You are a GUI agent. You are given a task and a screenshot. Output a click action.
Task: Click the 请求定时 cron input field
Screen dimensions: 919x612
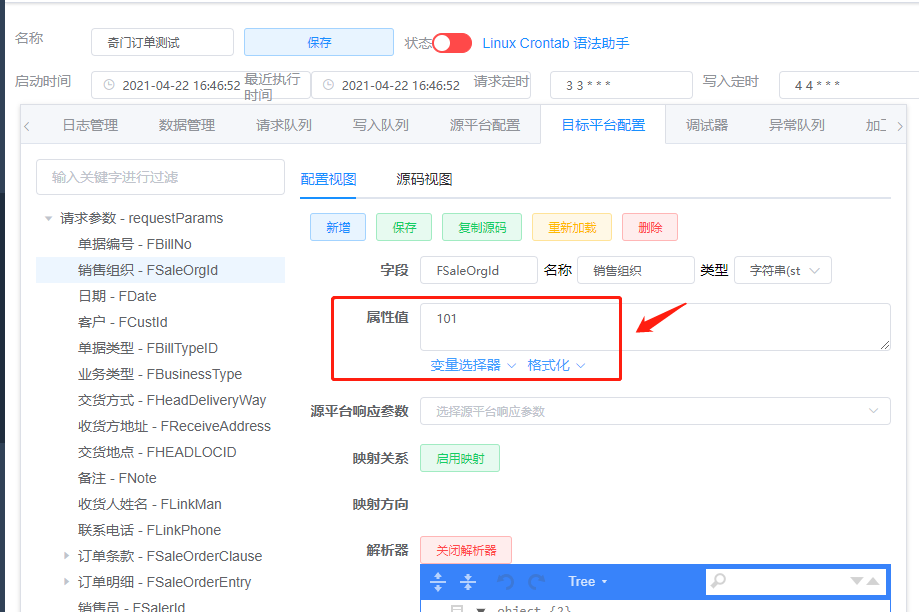tap(621, 85)
